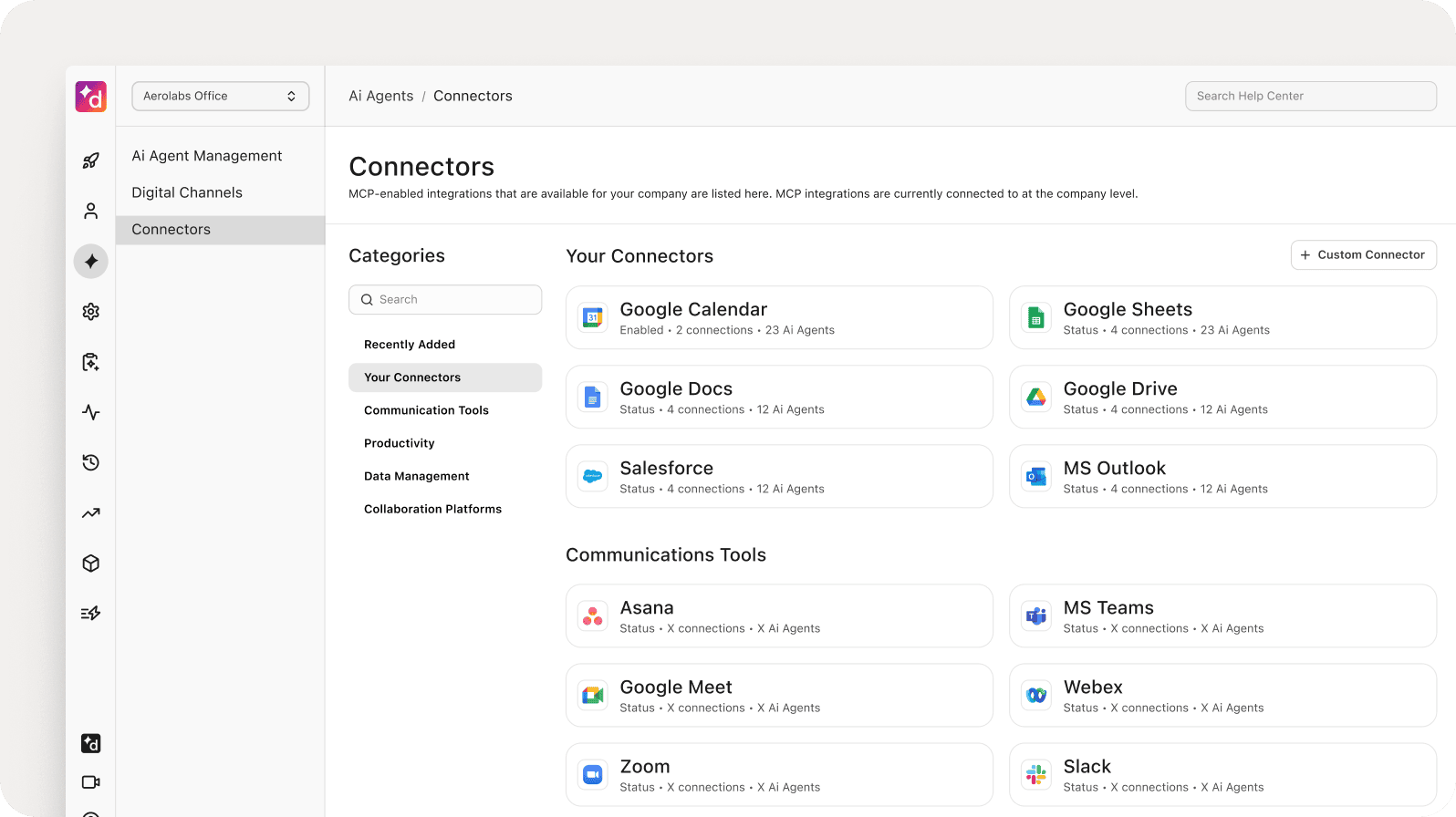The width and height of the screenshot is (1456, 817).
Task: Open the Google Meet connector title
Action: point(676,688)
